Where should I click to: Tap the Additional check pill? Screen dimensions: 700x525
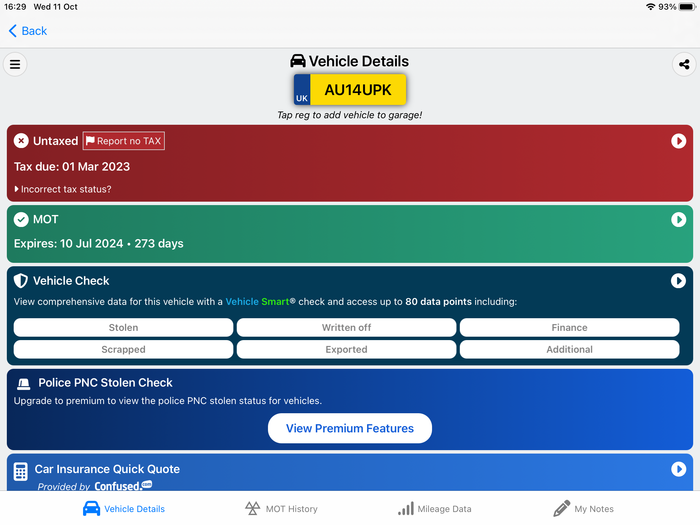click(570, 350)
